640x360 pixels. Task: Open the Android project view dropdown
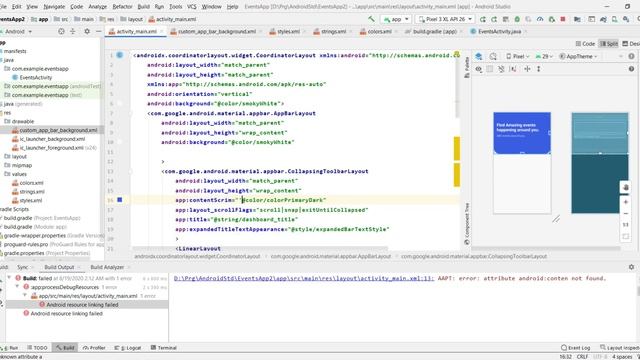tap(17, 31)
